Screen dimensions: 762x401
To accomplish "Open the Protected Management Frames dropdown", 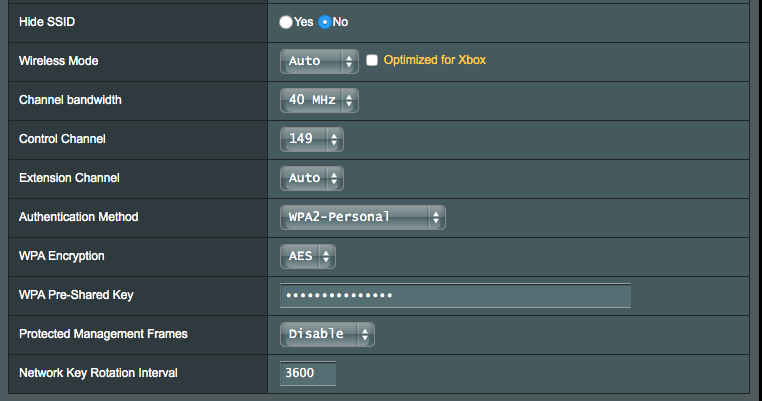I will (x=326, y=334).
